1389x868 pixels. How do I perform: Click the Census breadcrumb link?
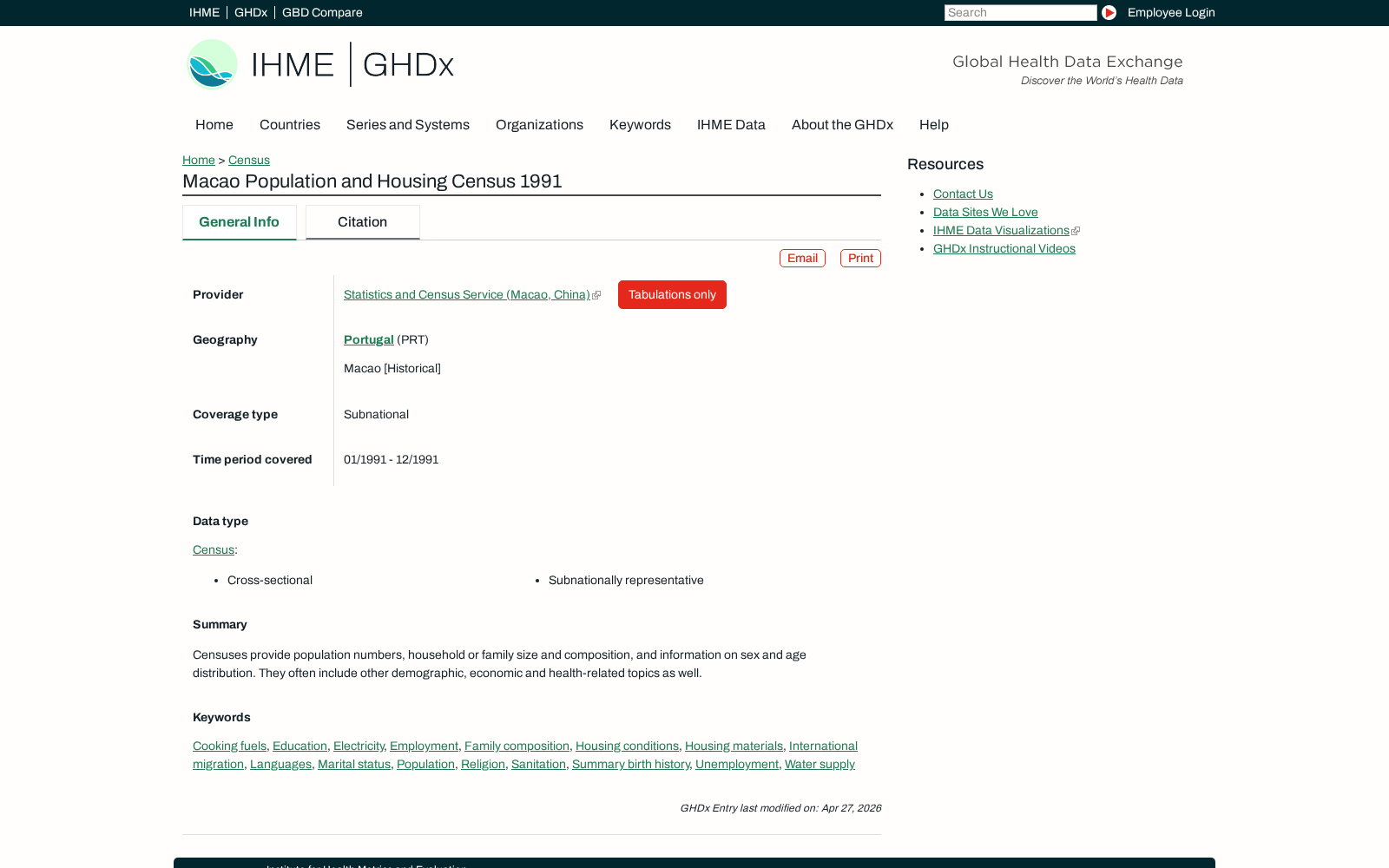tap(249, 160)
